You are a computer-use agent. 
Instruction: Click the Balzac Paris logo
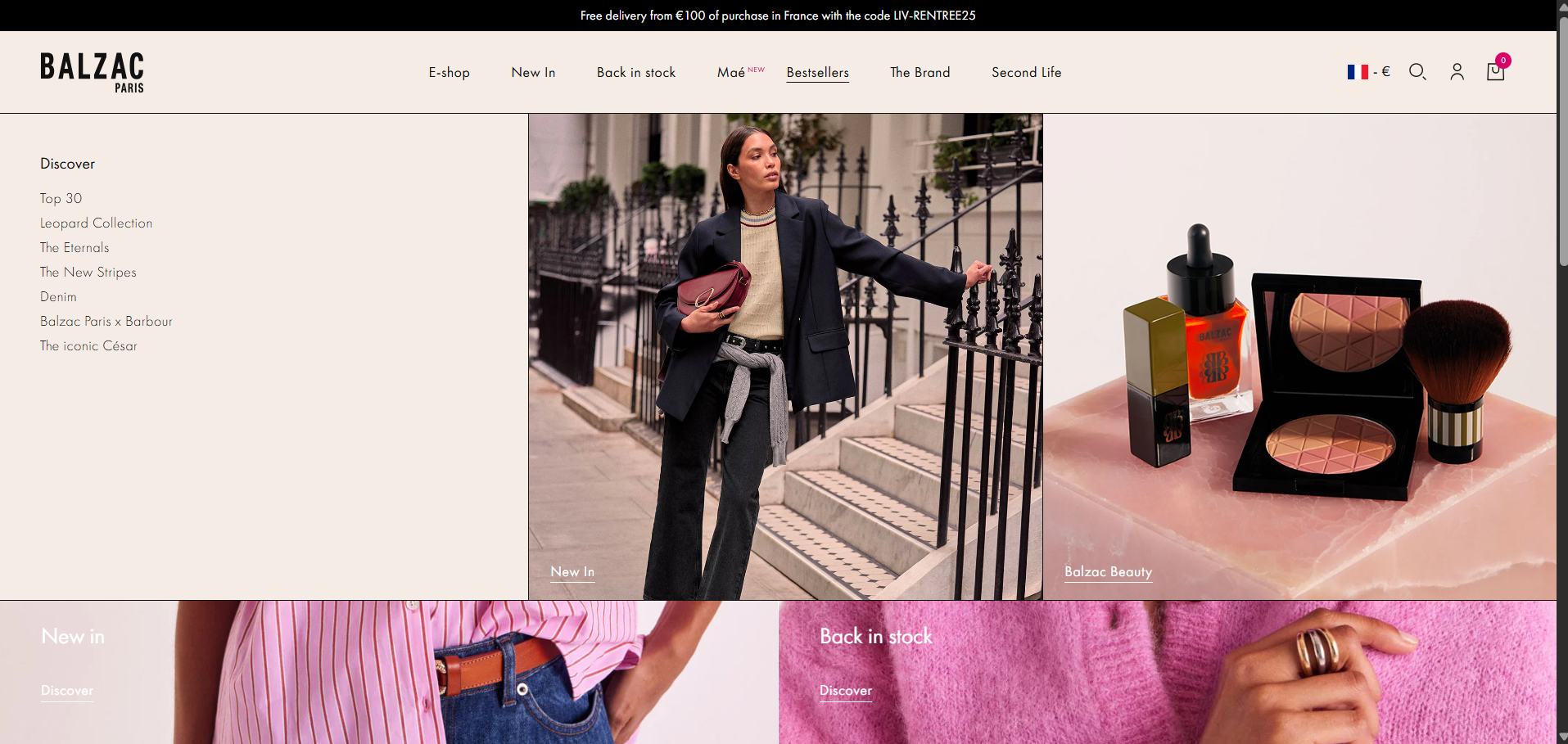(x=92, y=72)
